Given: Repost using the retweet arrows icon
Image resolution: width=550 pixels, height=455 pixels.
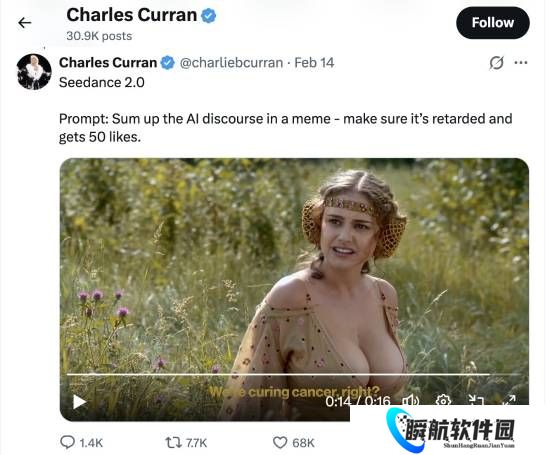Looking at the screenshot, I should tap(173, 443).
